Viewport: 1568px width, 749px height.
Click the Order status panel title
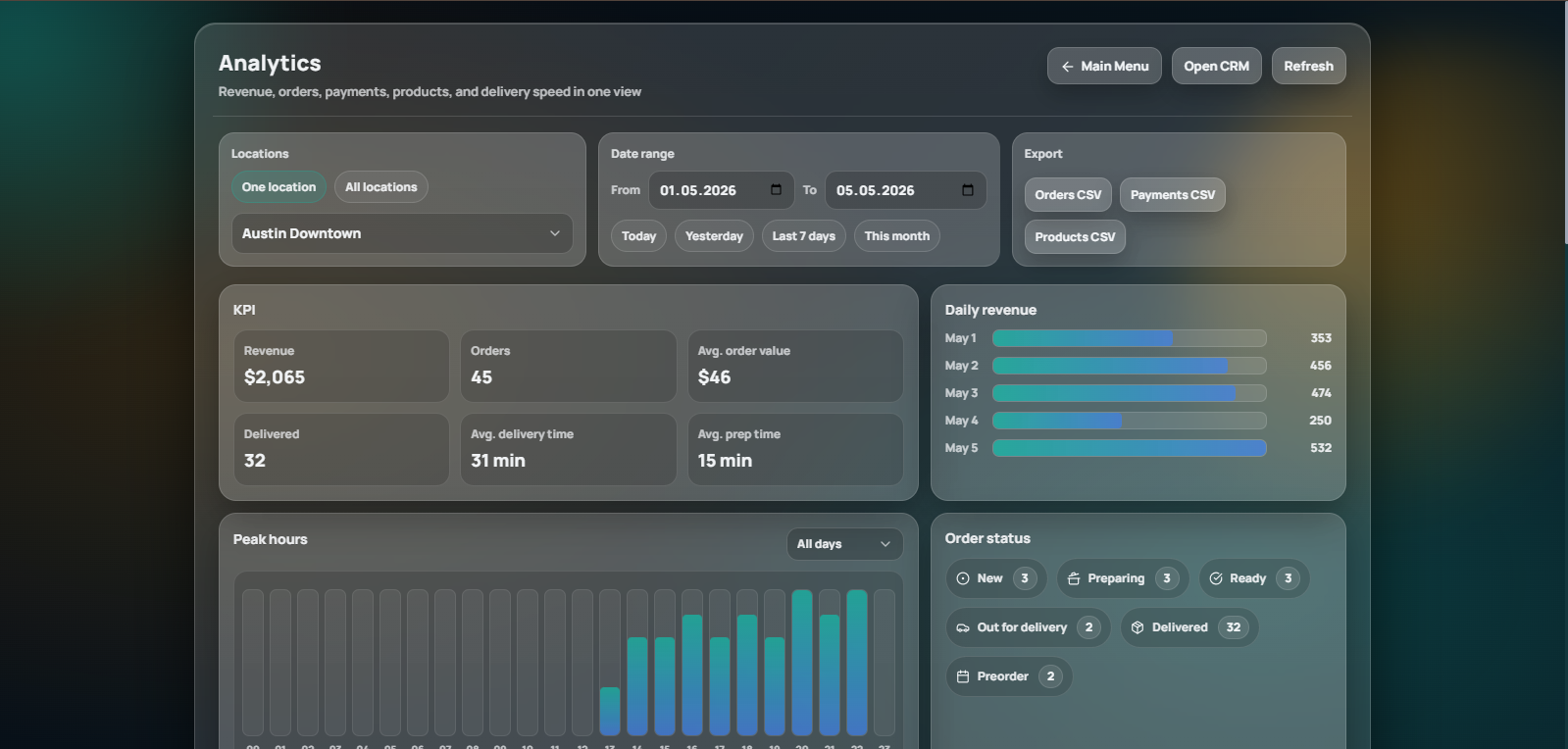pos(987,538)
